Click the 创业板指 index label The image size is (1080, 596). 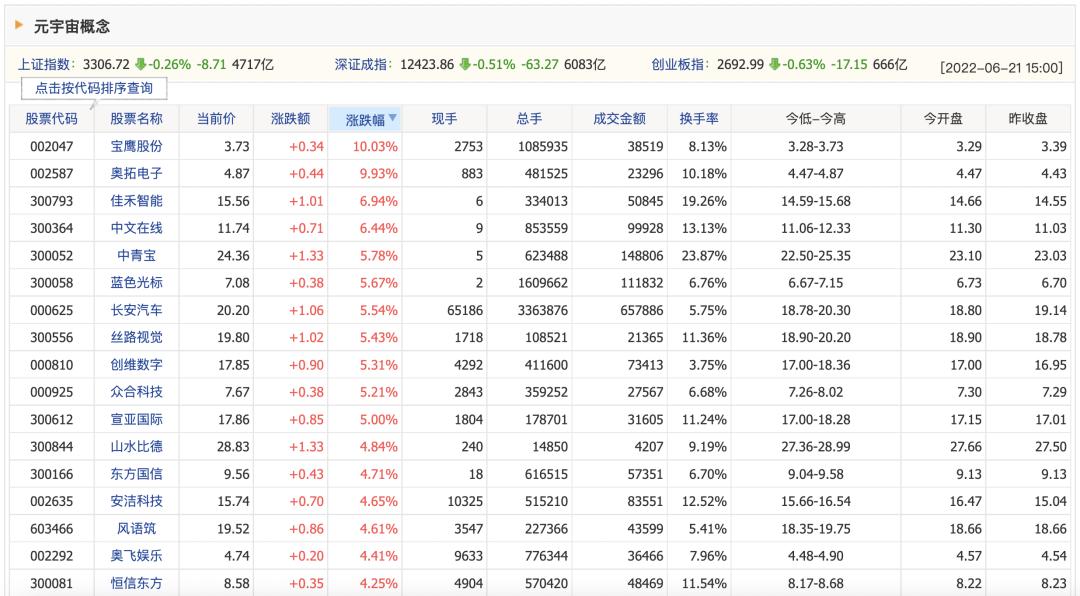679,64
